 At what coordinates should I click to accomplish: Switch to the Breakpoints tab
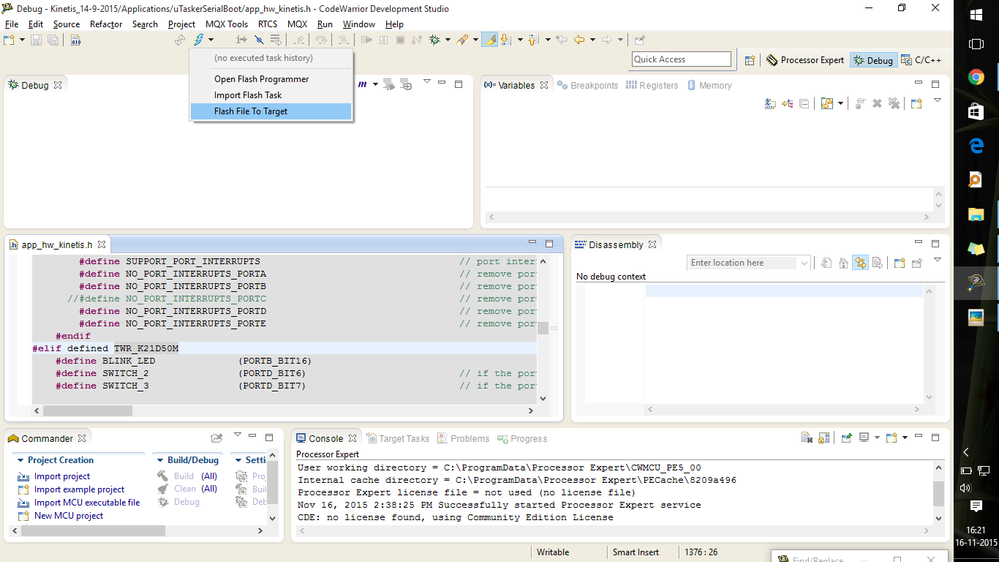587,85
